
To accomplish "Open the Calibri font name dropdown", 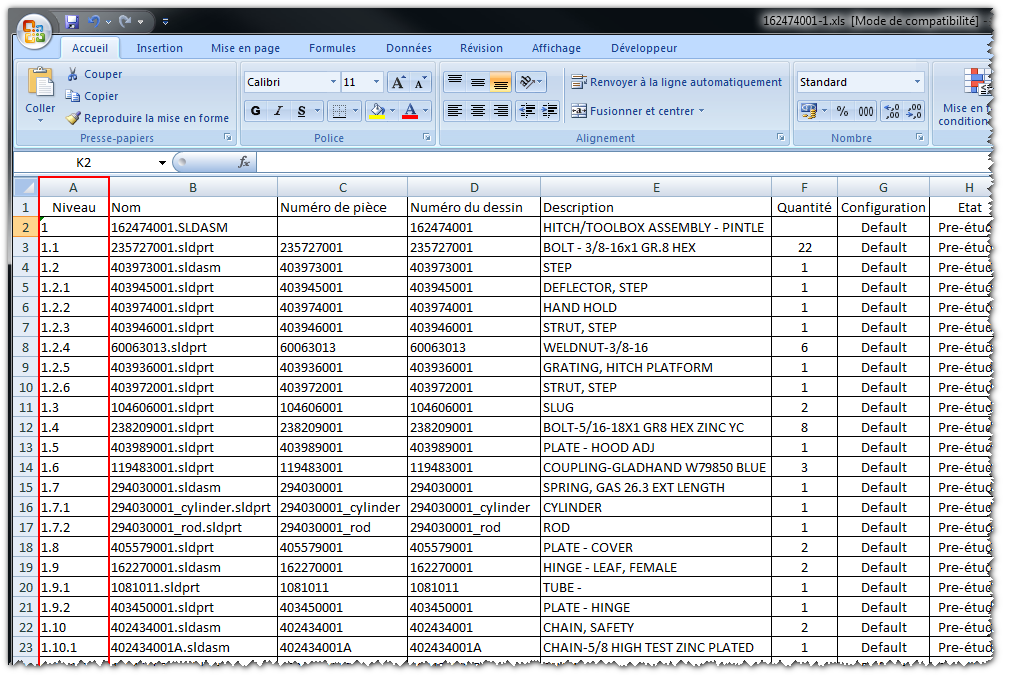I will coord(333,82).
